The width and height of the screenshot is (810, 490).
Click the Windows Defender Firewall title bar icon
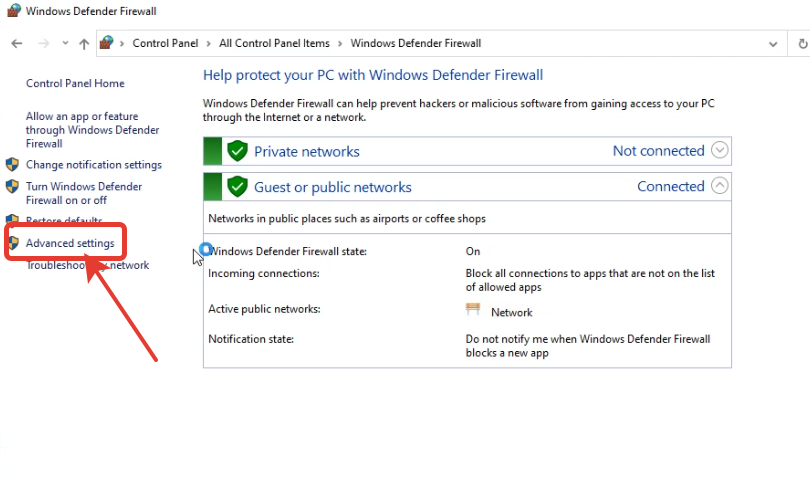(x=13, y=11)
